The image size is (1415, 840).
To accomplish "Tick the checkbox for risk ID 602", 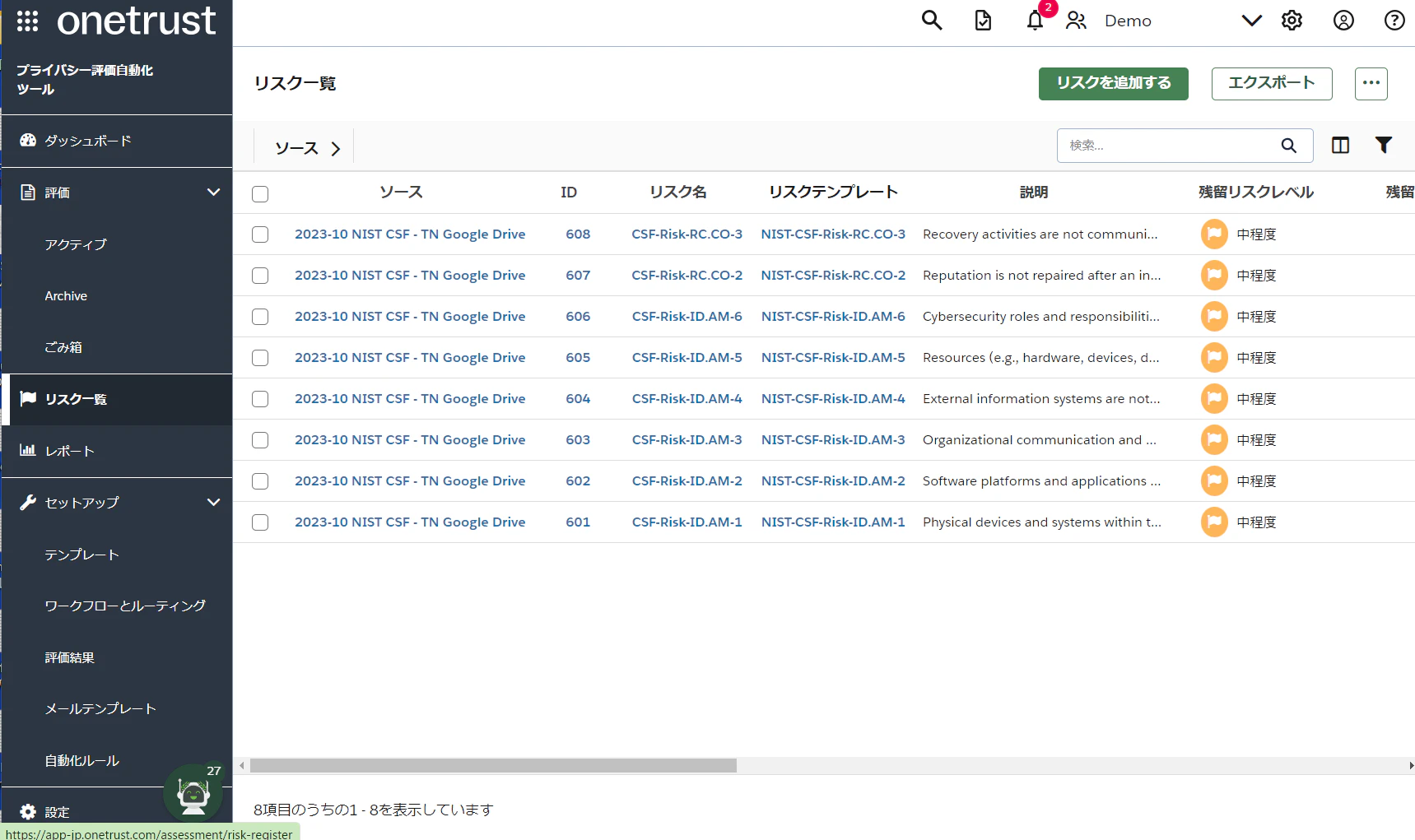I will click(260, 481).
